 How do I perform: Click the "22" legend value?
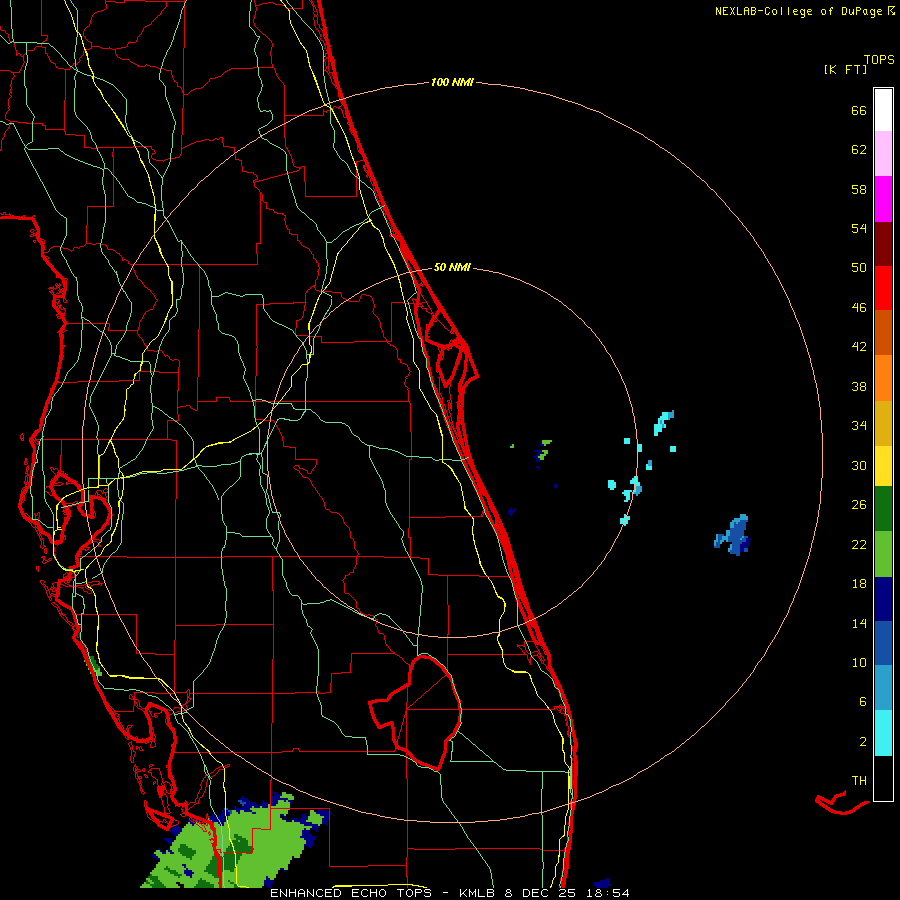(x=859, y=544)
